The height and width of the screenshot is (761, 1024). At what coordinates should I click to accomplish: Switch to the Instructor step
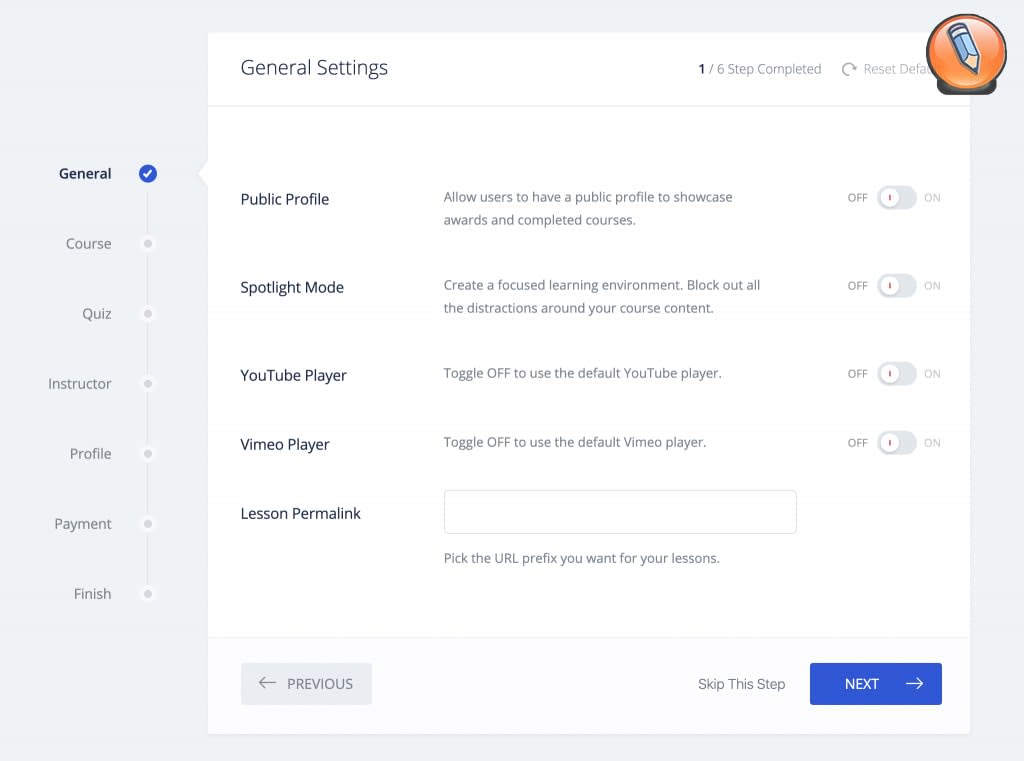80,384
